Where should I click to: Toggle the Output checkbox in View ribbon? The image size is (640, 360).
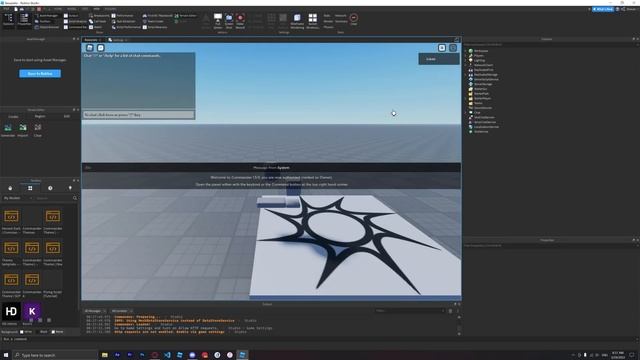click(66, 16)
